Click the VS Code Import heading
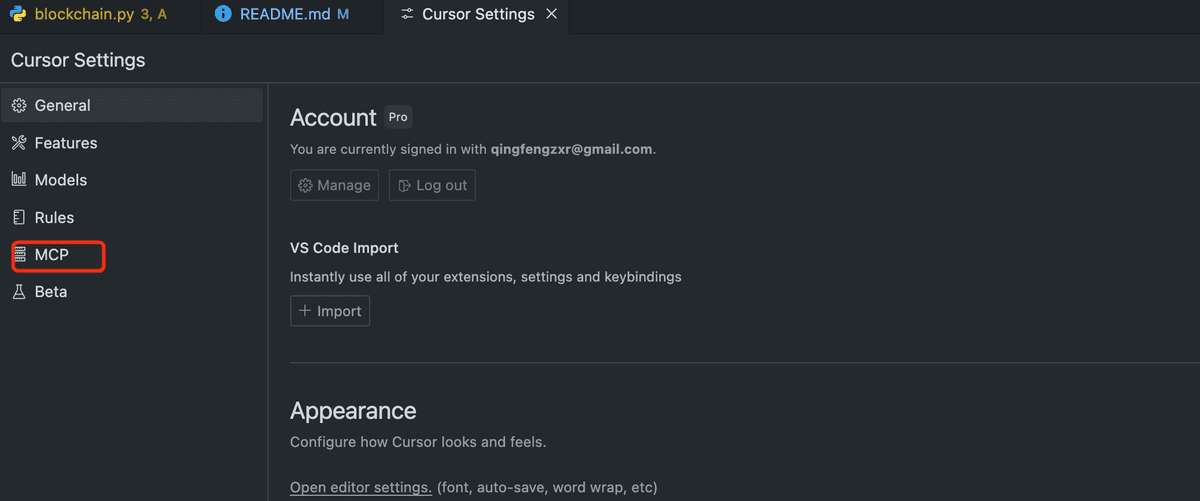1200x501 pixels. point(344,247)
